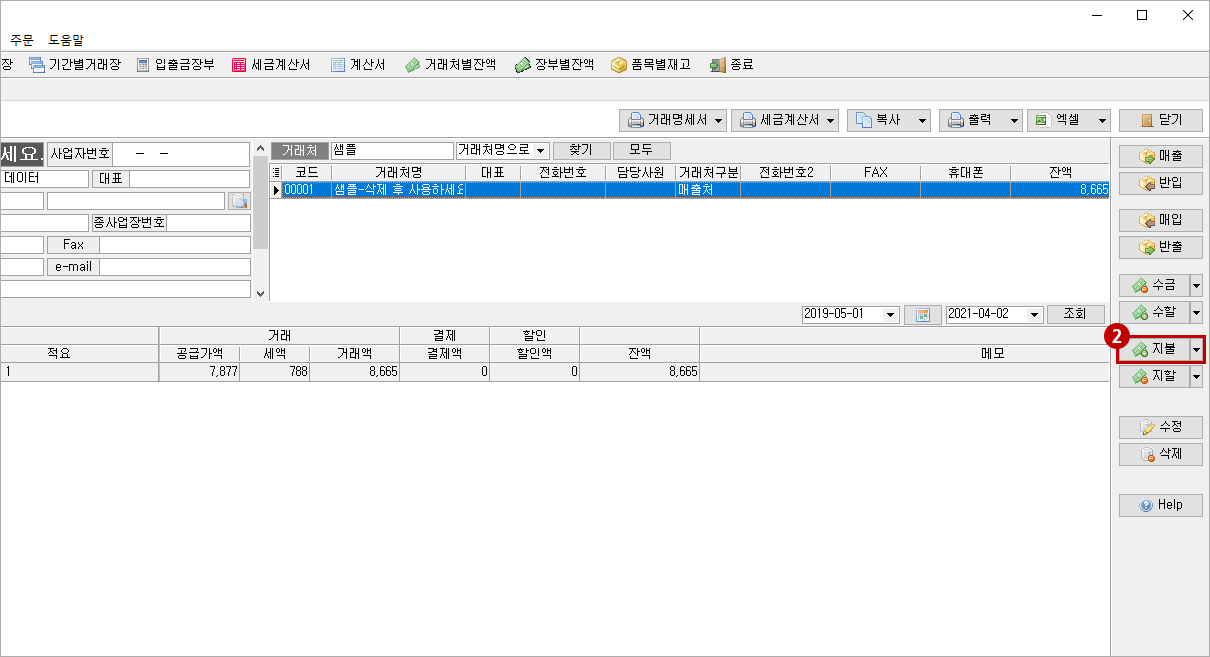The height and width of the screenshot is (657, 1210).
Task: Open the 거래처명으로 search type combo box
Action: 502,150
